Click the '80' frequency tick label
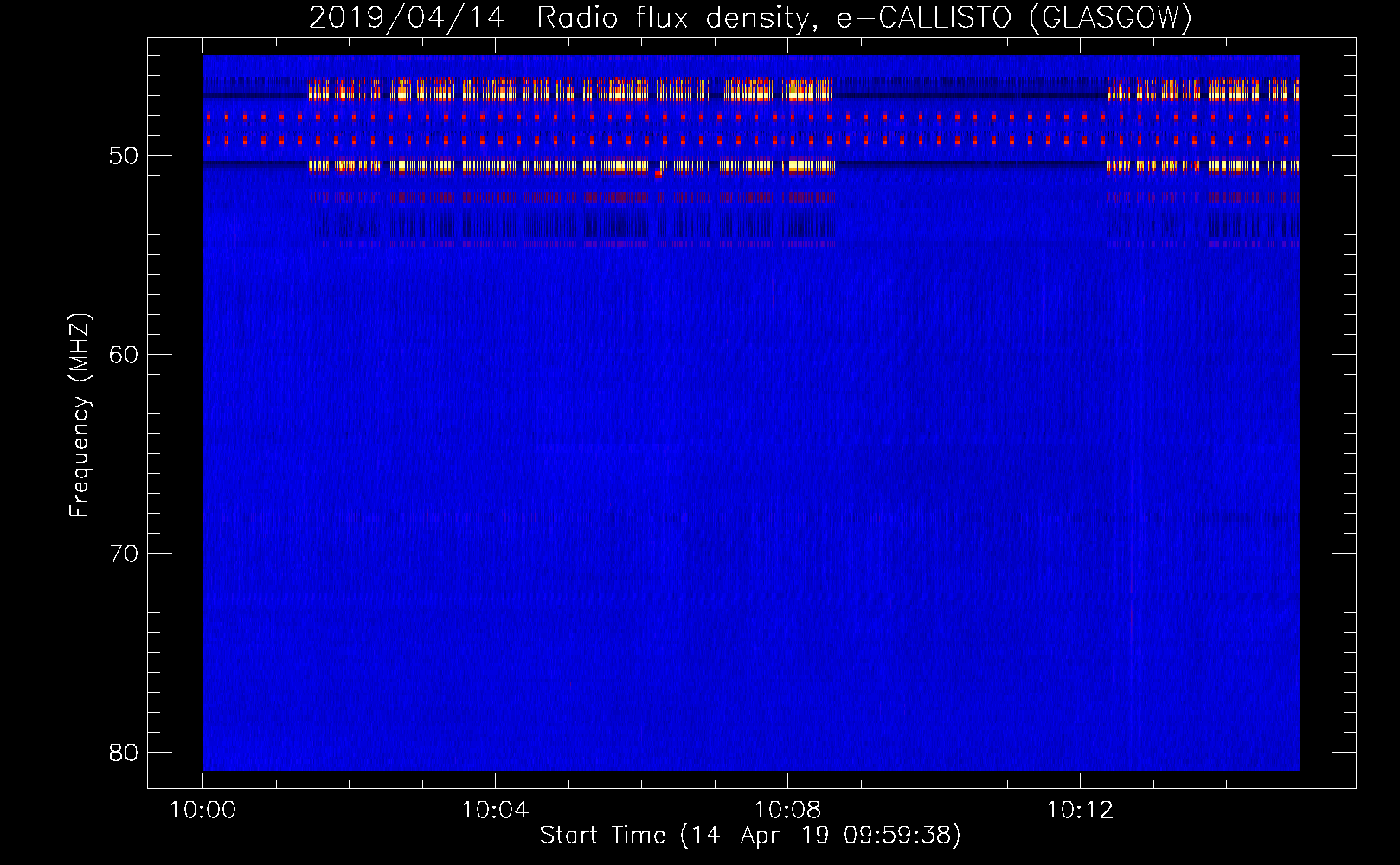Screen dimensions: 1400x865 (x=125, y=753)
